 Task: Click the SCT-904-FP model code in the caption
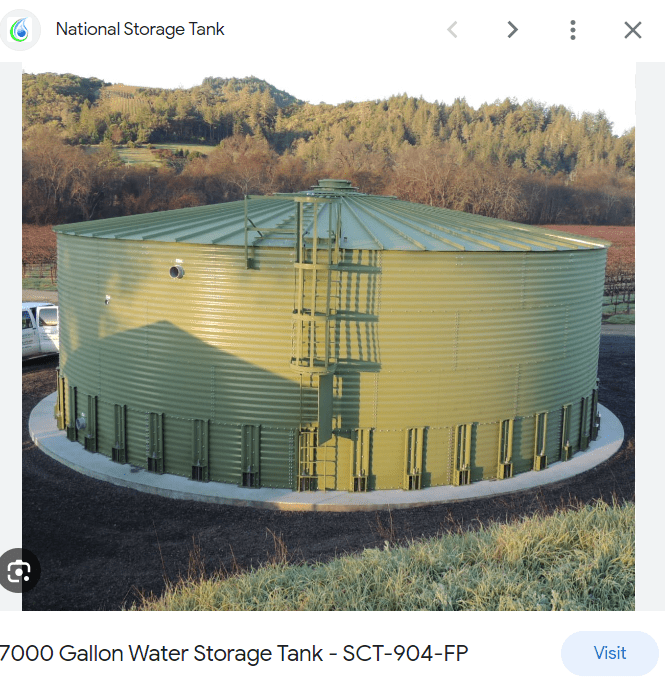coord(405,653)
